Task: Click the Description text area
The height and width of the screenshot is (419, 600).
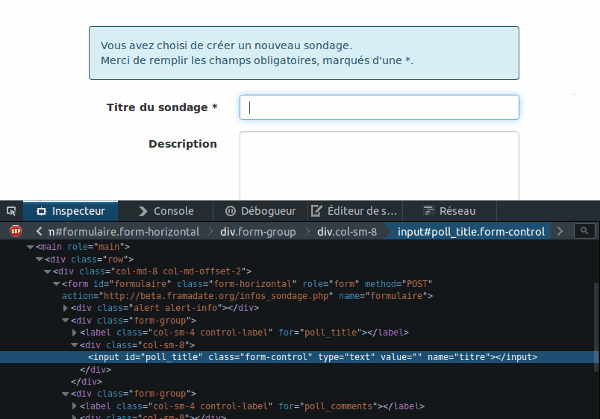Action: [379, 165]
